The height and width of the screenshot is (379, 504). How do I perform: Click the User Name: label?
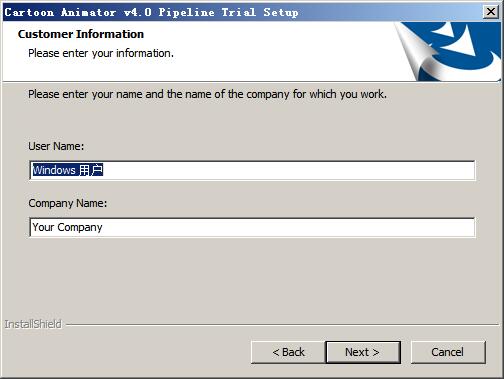[x=56, y=146]
